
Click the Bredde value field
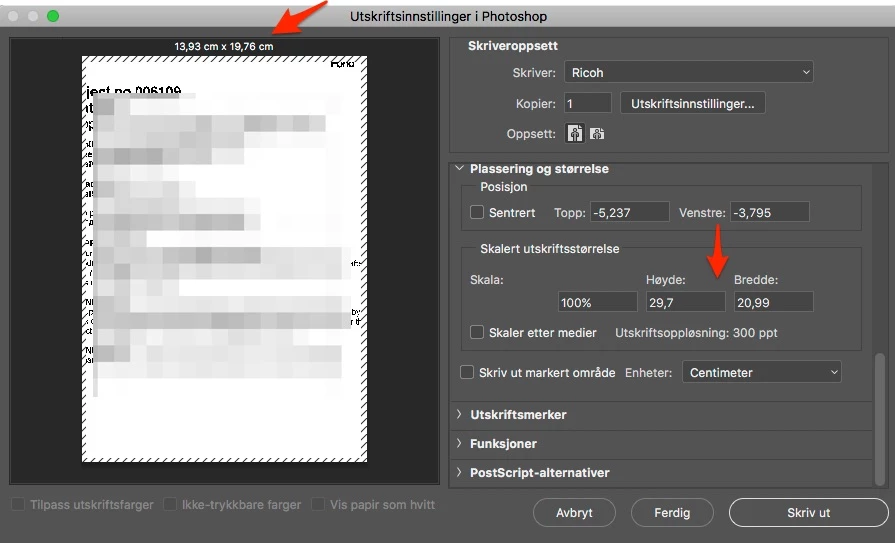tap(773, 302)
